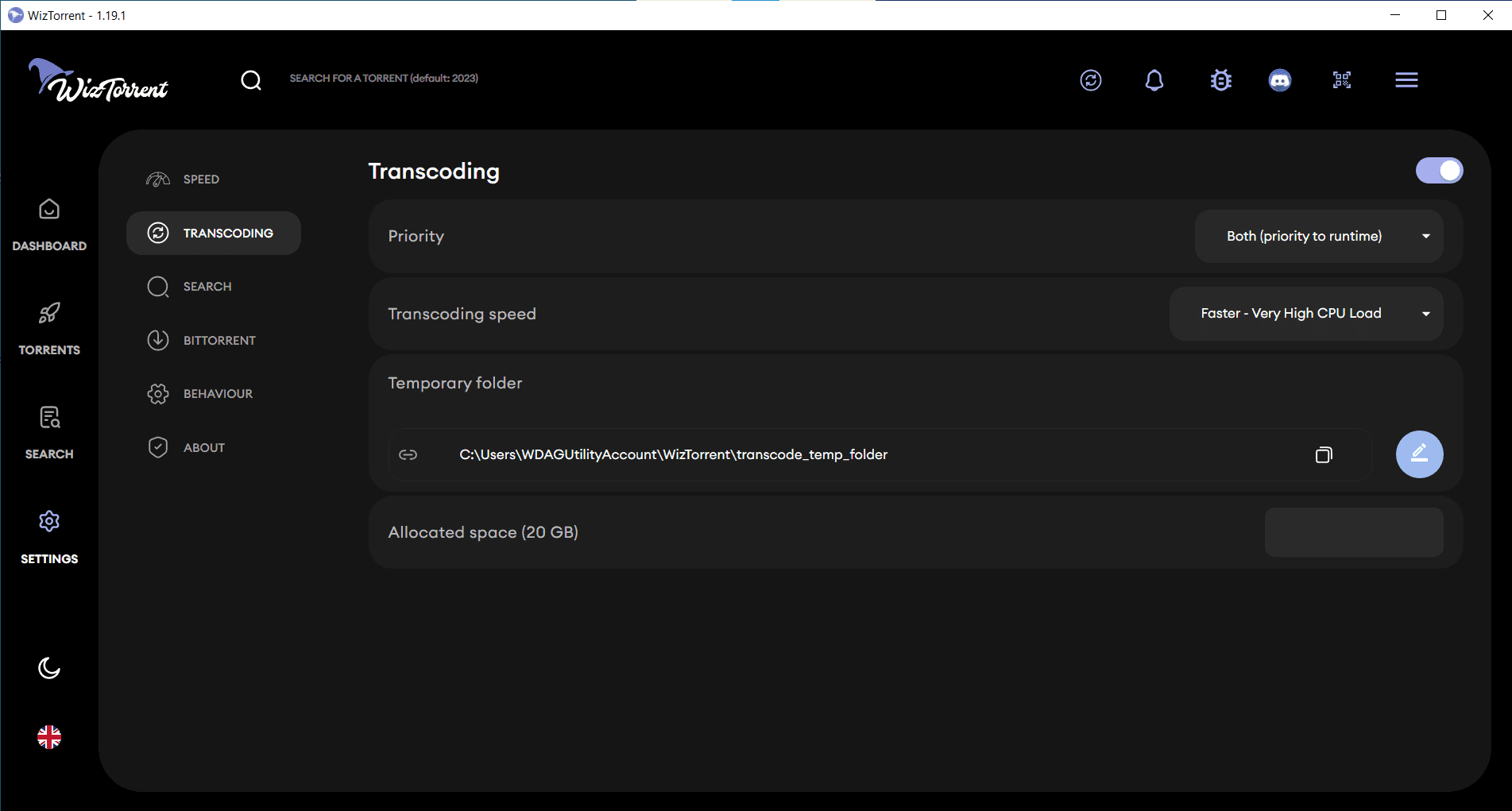
Task: Open the Speed settings tab
Action: (x=201, y=180)
